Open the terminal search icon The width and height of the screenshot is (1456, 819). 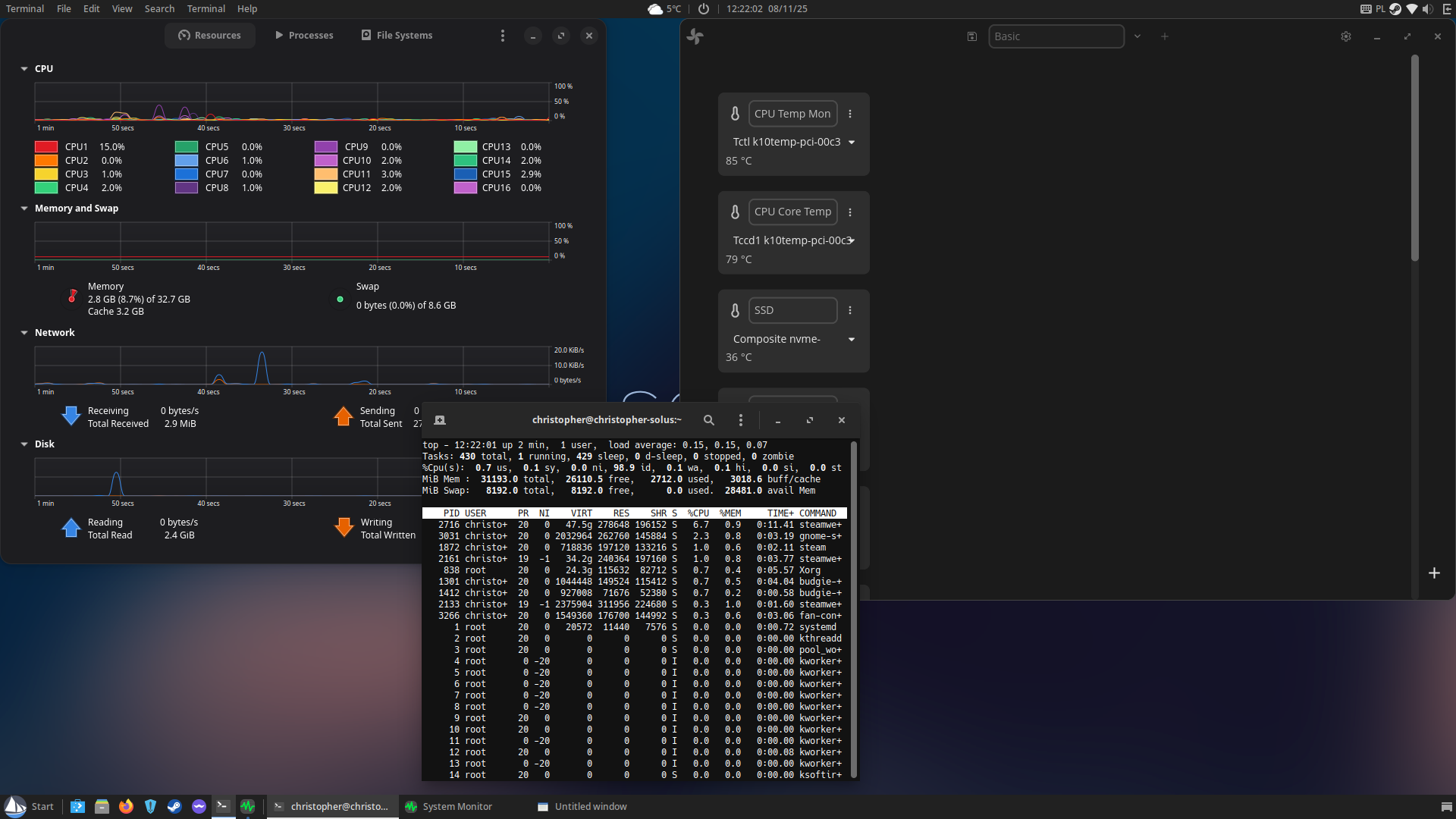(x=708, y=420)
